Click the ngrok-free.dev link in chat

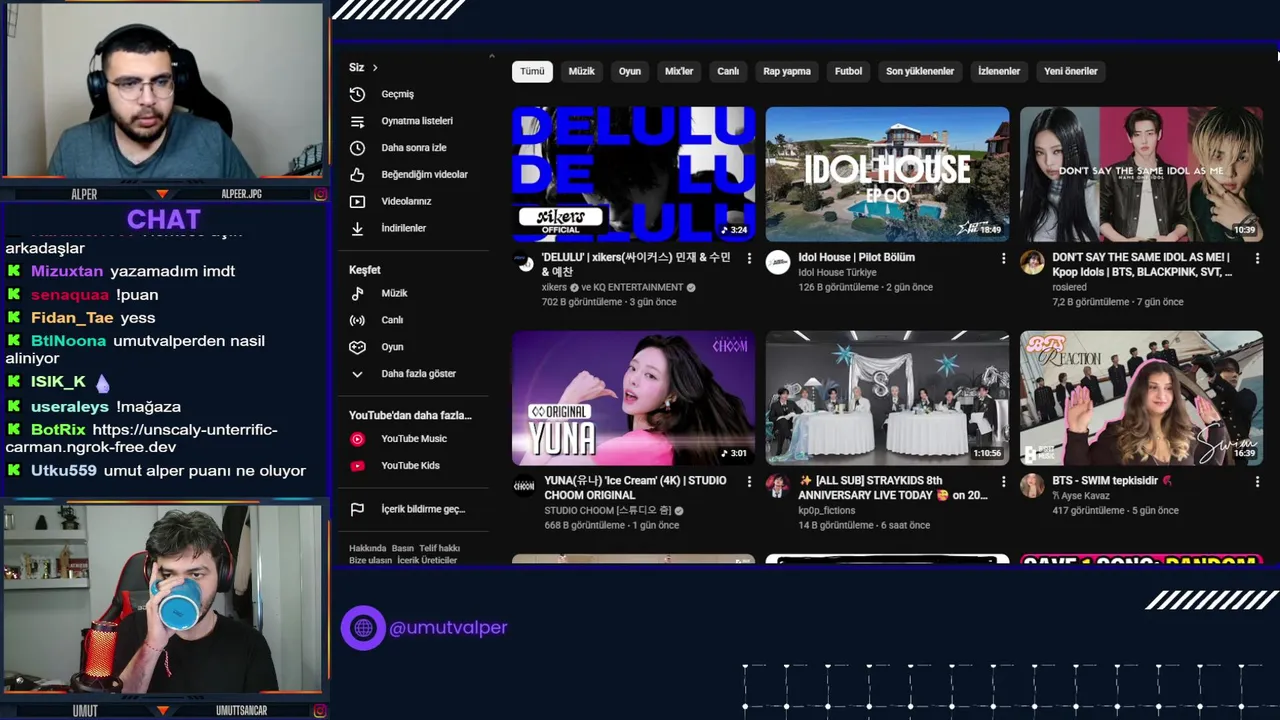[x=141, y=438]
